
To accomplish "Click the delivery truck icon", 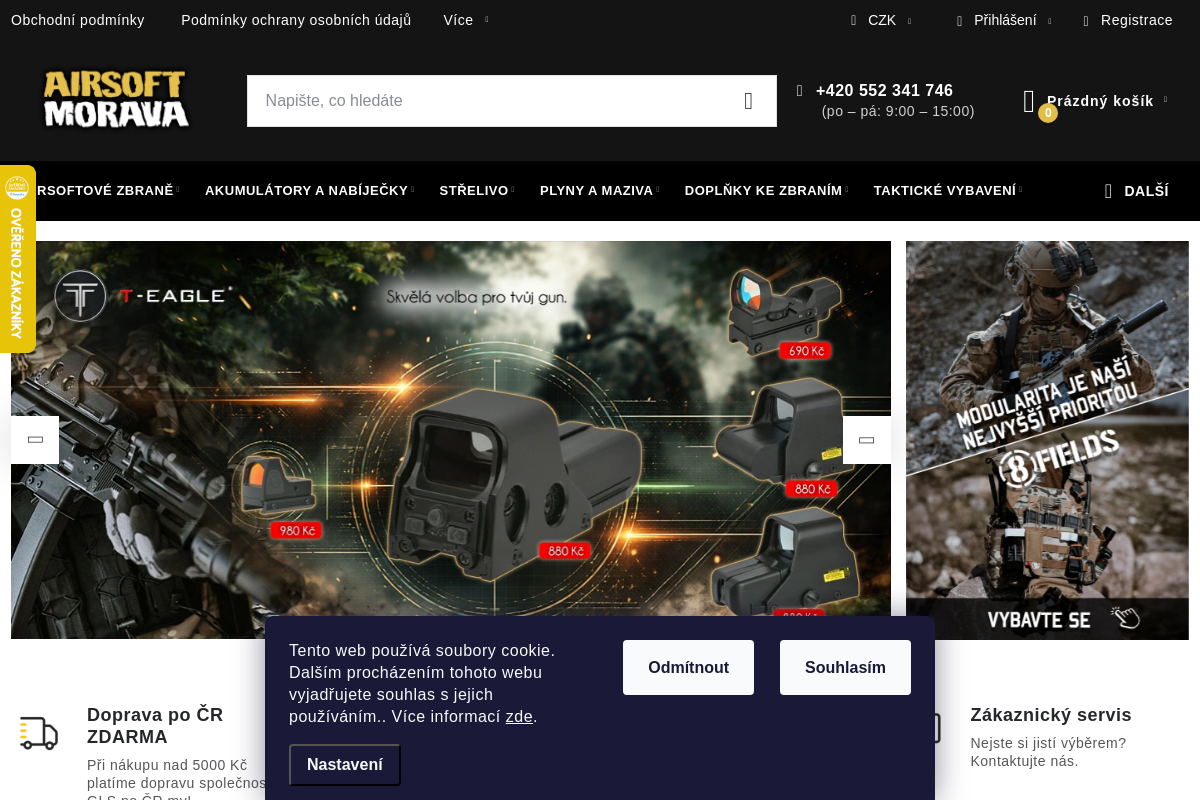I will [x=39, y=733].
